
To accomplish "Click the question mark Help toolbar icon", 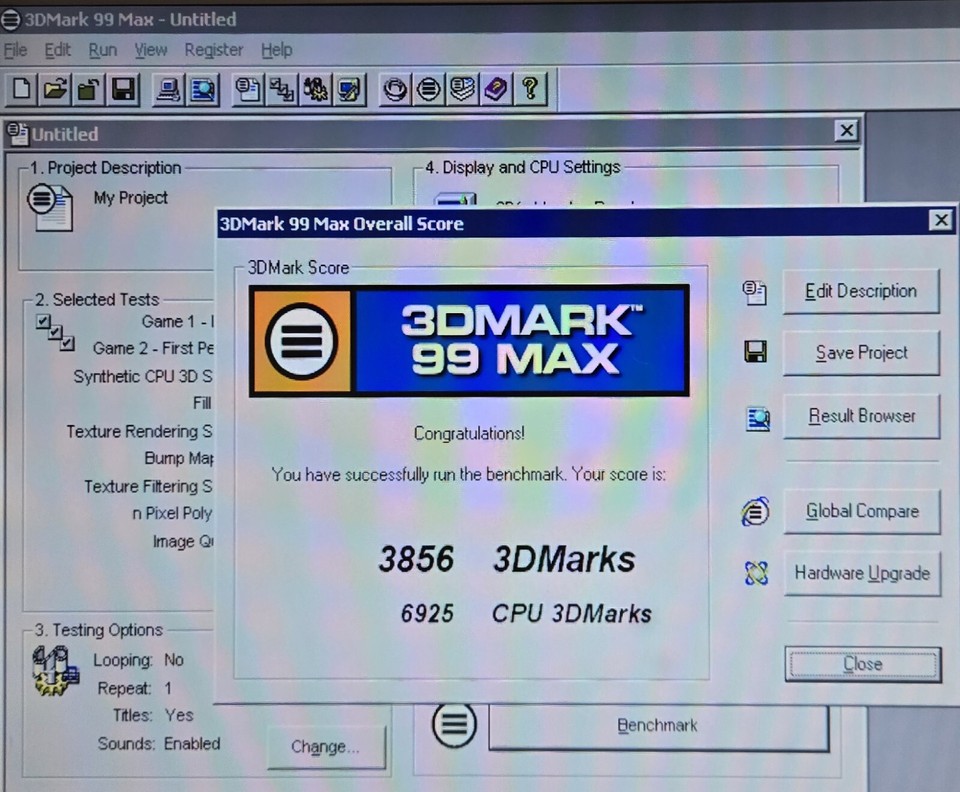I will pyautogui.click(x=530, y=89).
